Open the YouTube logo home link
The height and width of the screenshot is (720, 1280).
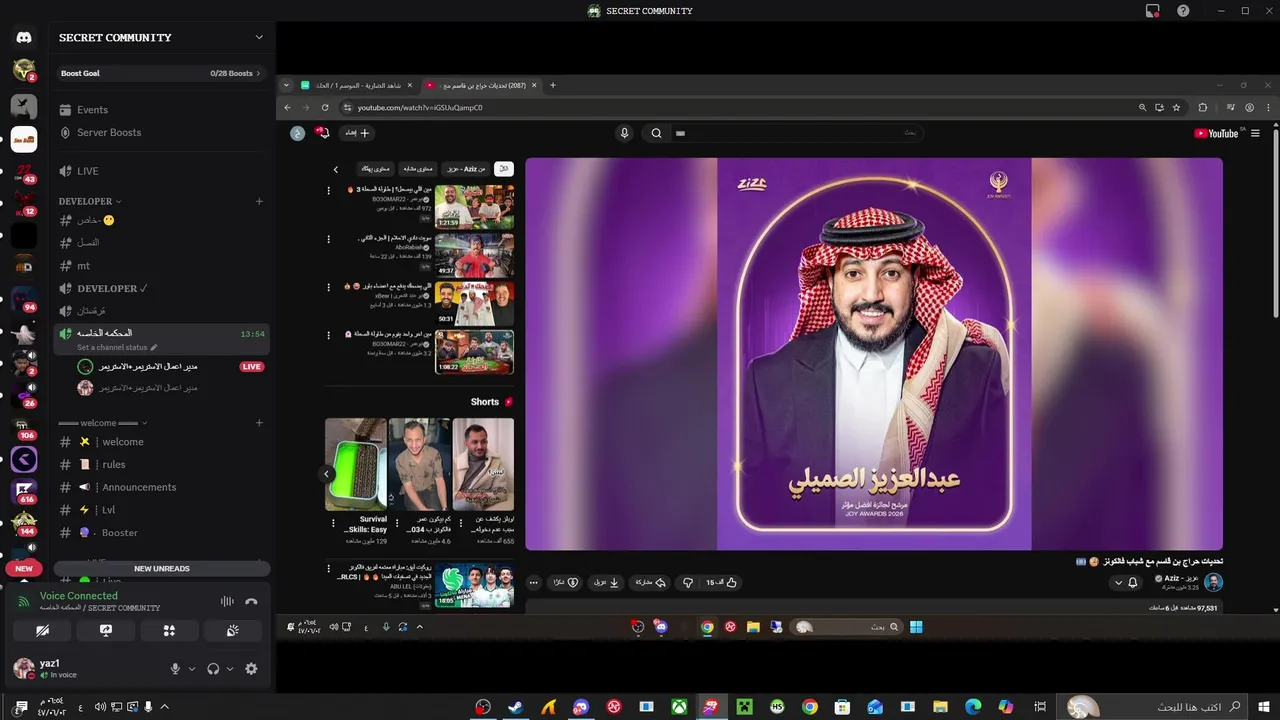tap(1216, 133)
